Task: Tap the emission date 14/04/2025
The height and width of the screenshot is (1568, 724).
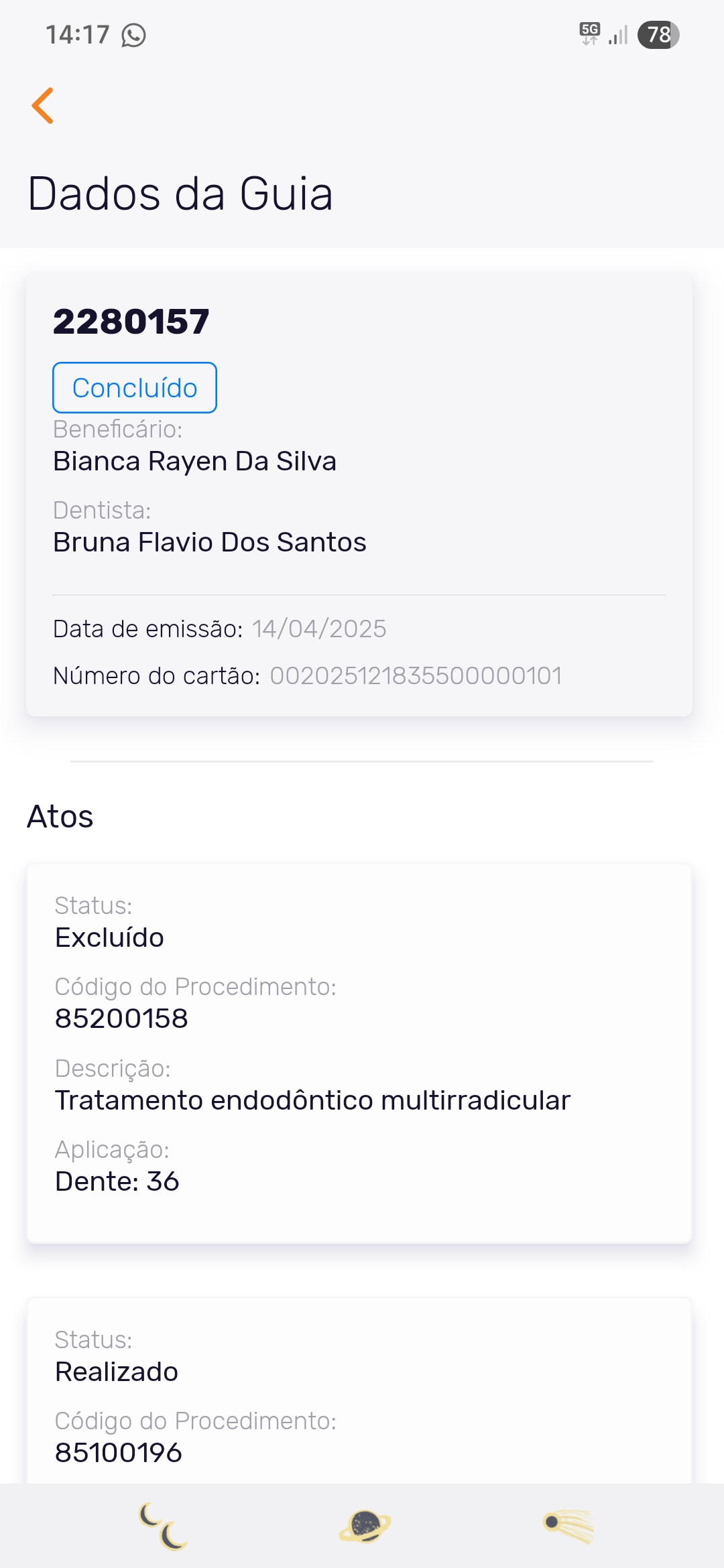Action: (319, 629)
